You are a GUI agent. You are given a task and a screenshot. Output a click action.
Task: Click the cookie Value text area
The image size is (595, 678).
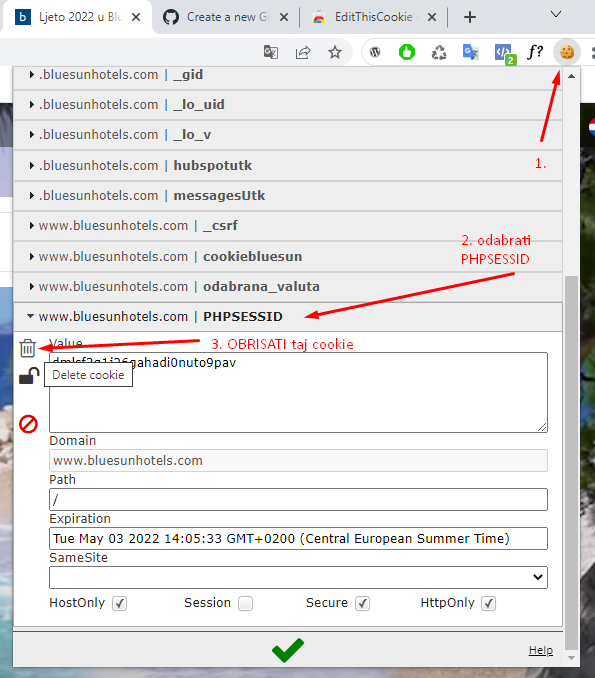click(298, 393)
